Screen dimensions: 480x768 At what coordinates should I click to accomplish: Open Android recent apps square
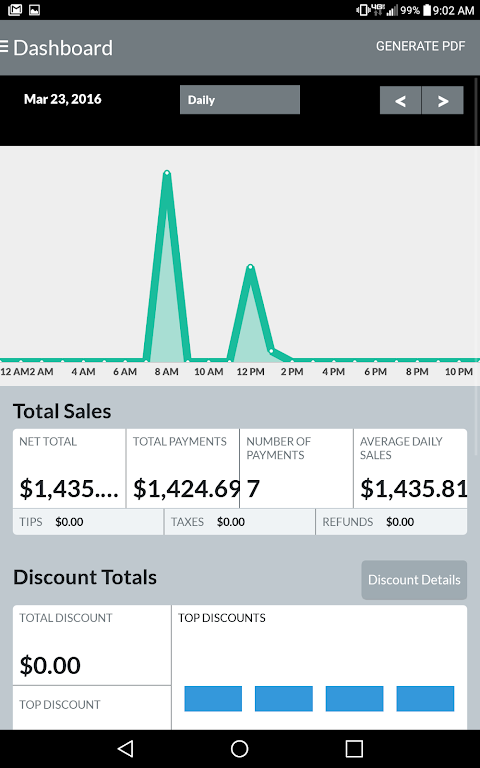pos(354,748)
